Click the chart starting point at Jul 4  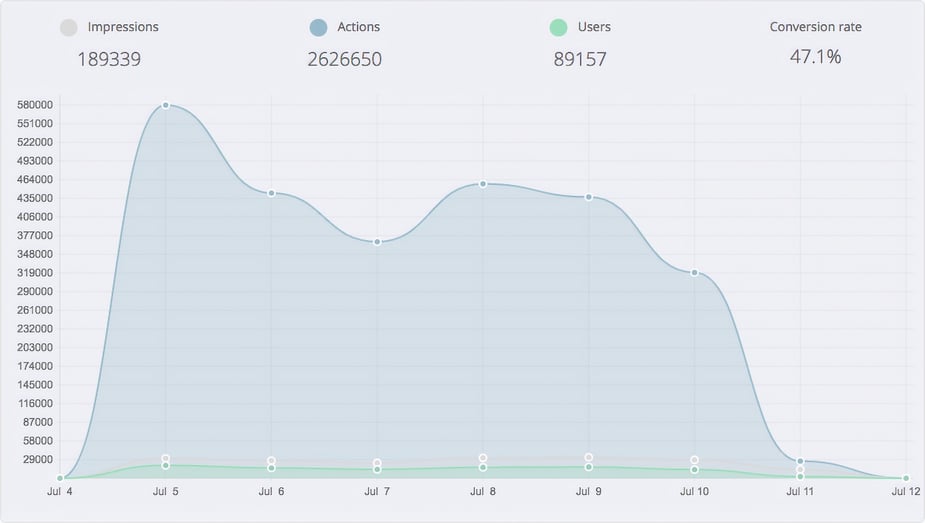pyautogui.click(x=60, y=478)
